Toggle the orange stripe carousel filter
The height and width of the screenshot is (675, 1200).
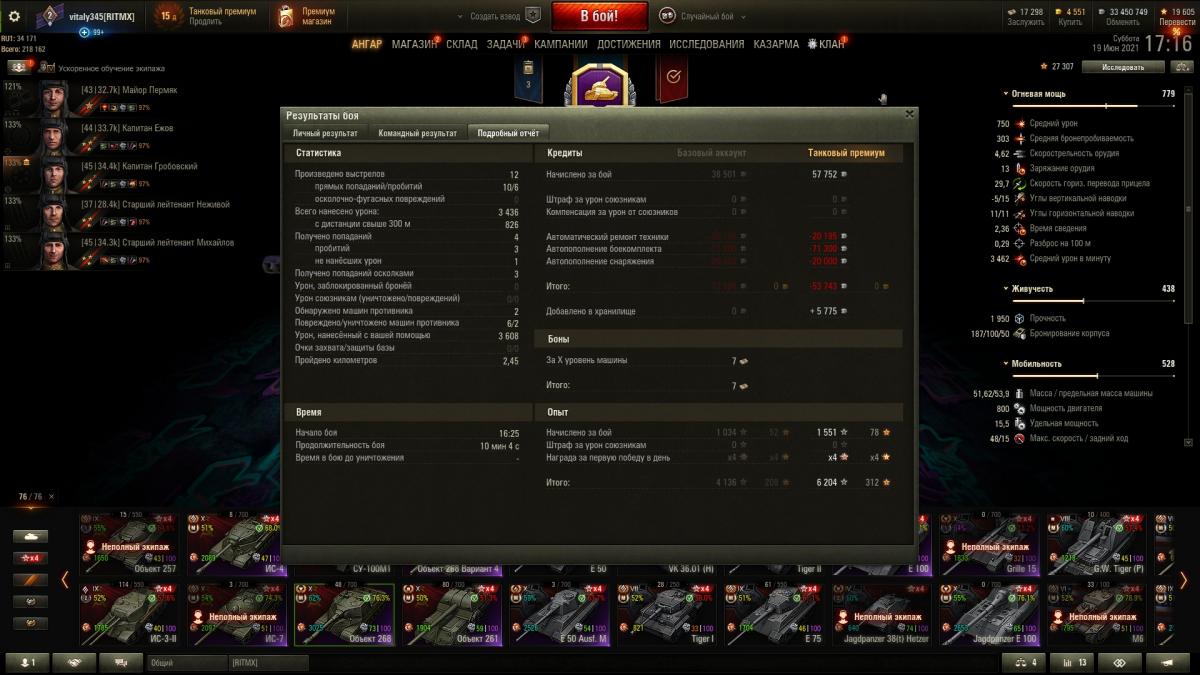click(29, 580)
